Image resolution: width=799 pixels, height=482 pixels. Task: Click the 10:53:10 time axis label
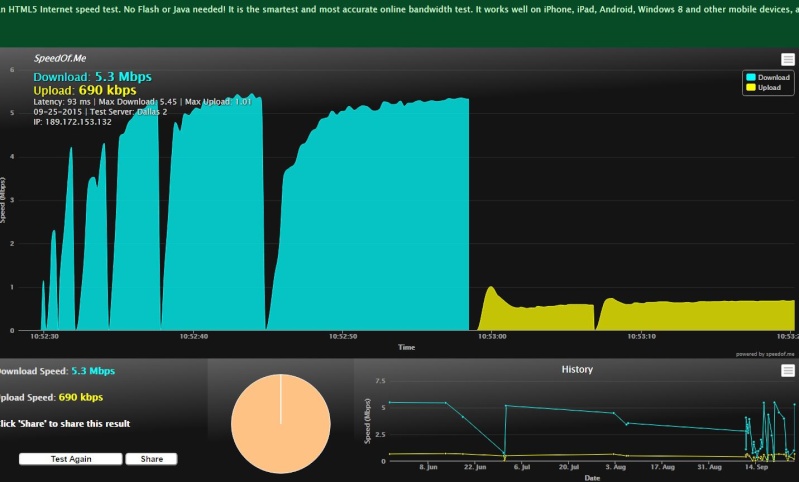click(x=642, y=336)
